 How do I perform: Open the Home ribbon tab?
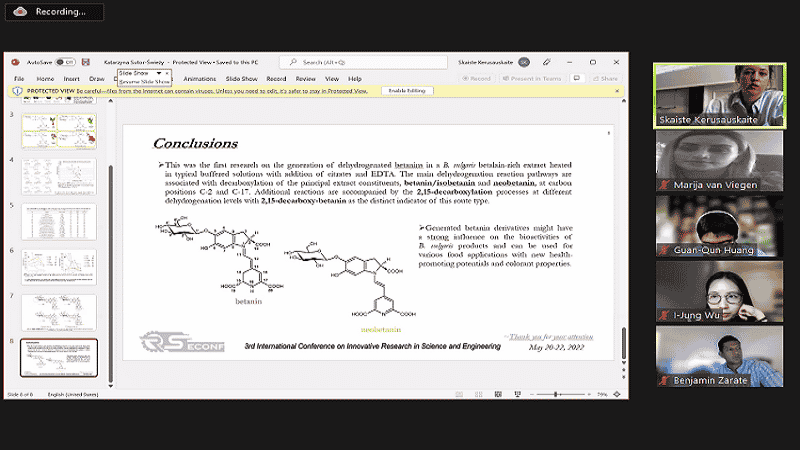coord(45,79)
